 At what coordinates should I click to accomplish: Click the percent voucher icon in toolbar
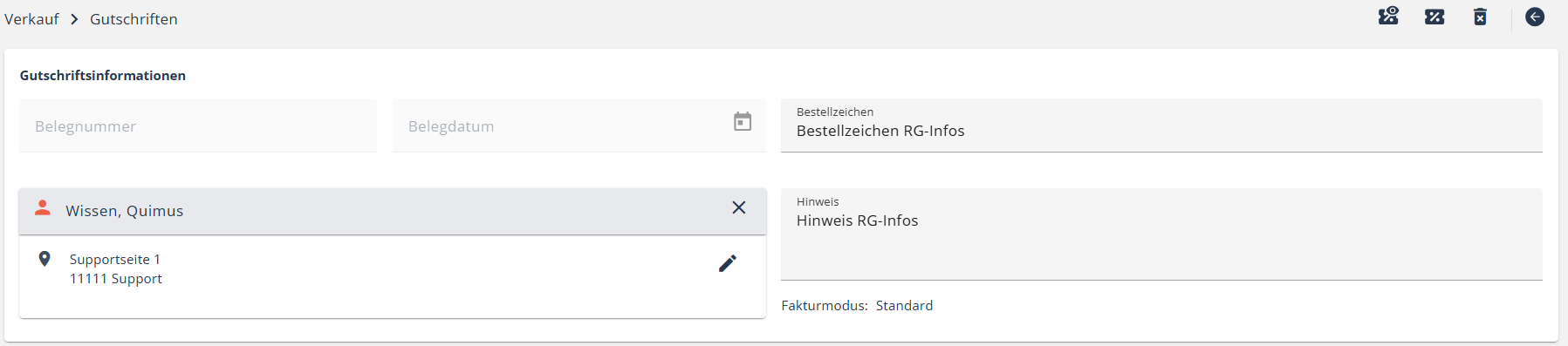click(1434, 17)
